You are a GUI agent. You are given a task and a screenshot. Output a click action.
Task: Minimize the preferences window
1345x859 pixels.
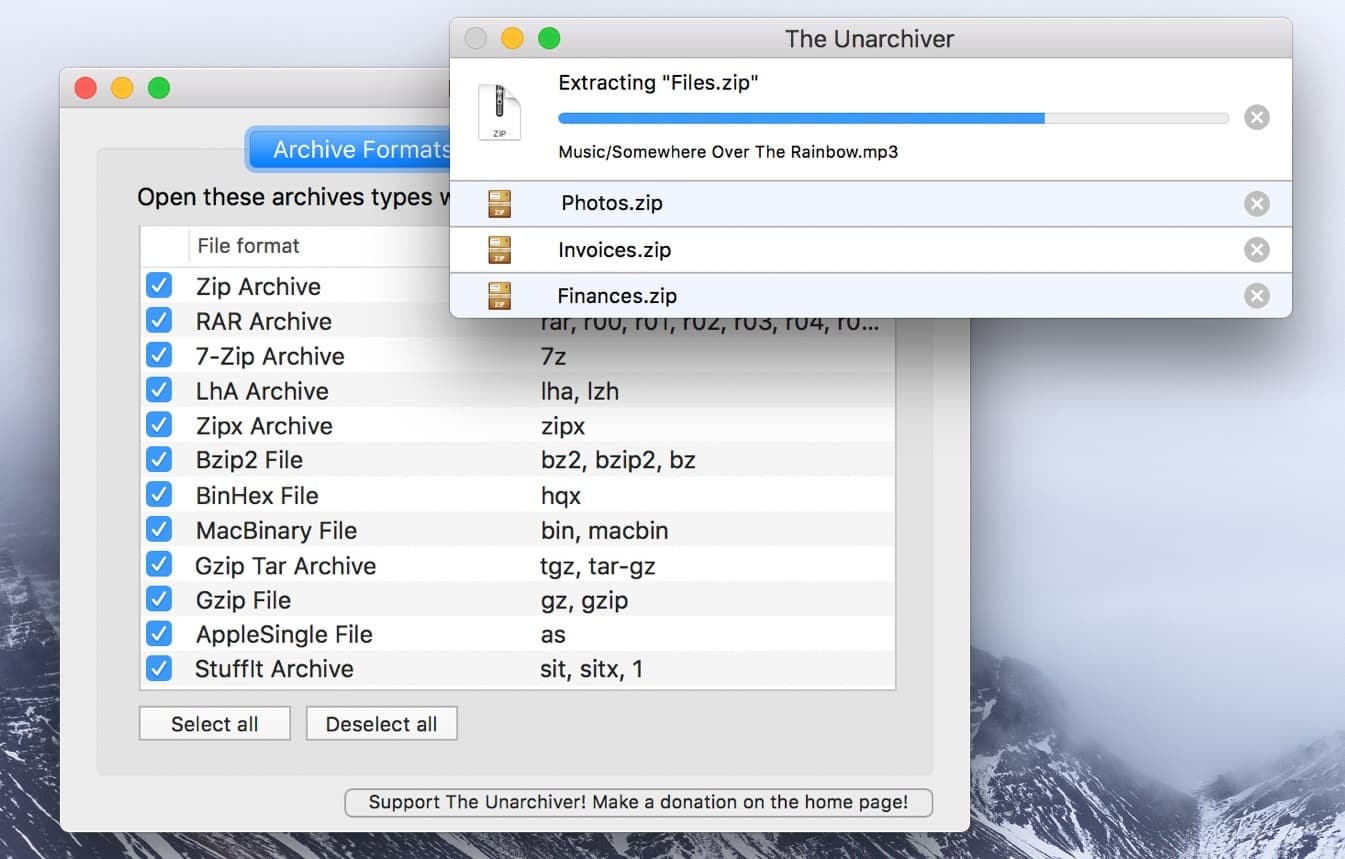(x=122, y=88)
